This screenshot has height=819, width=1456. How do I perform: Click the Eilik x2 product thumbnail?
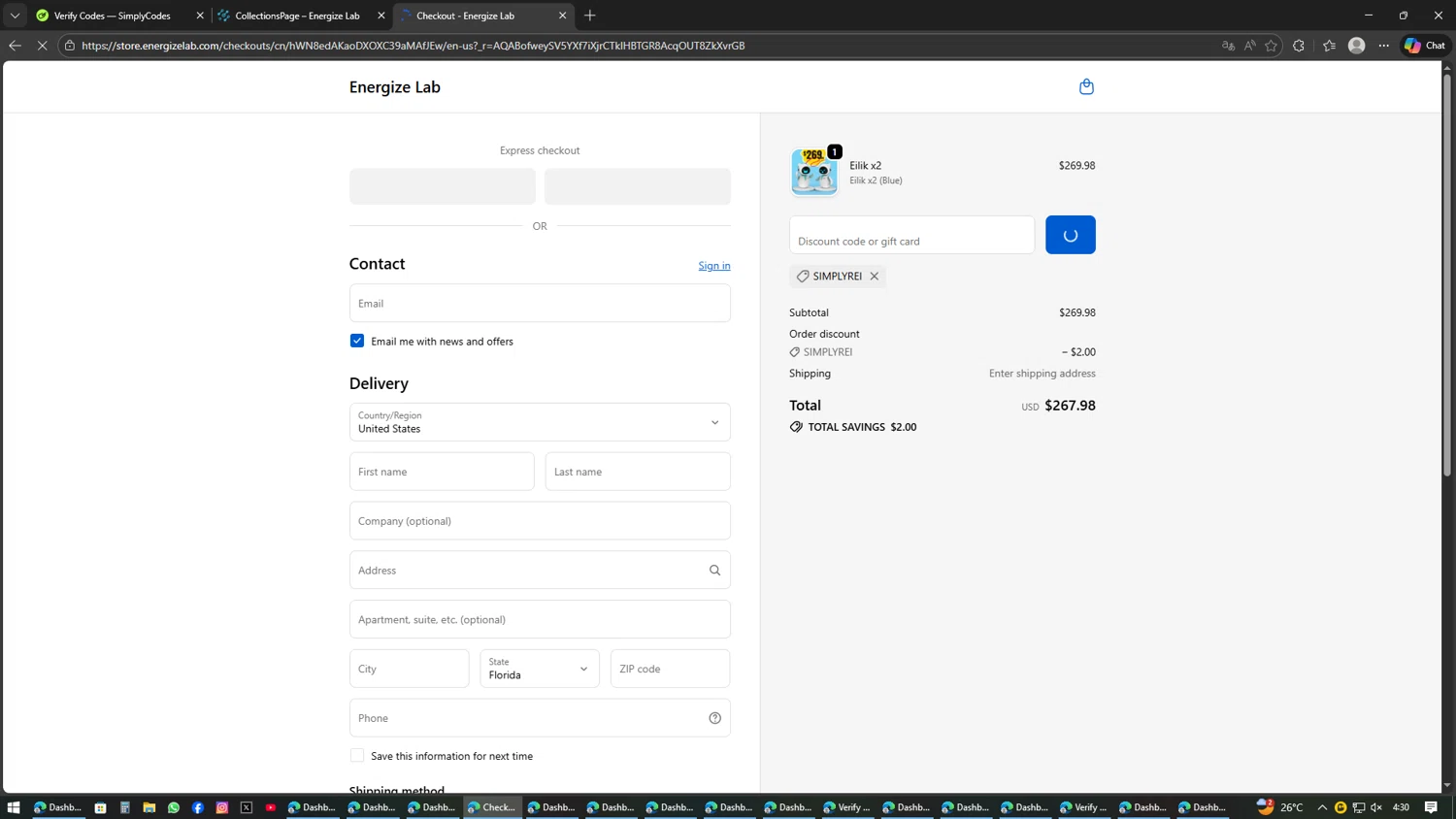pyautogui.click(x=813, y=172)
